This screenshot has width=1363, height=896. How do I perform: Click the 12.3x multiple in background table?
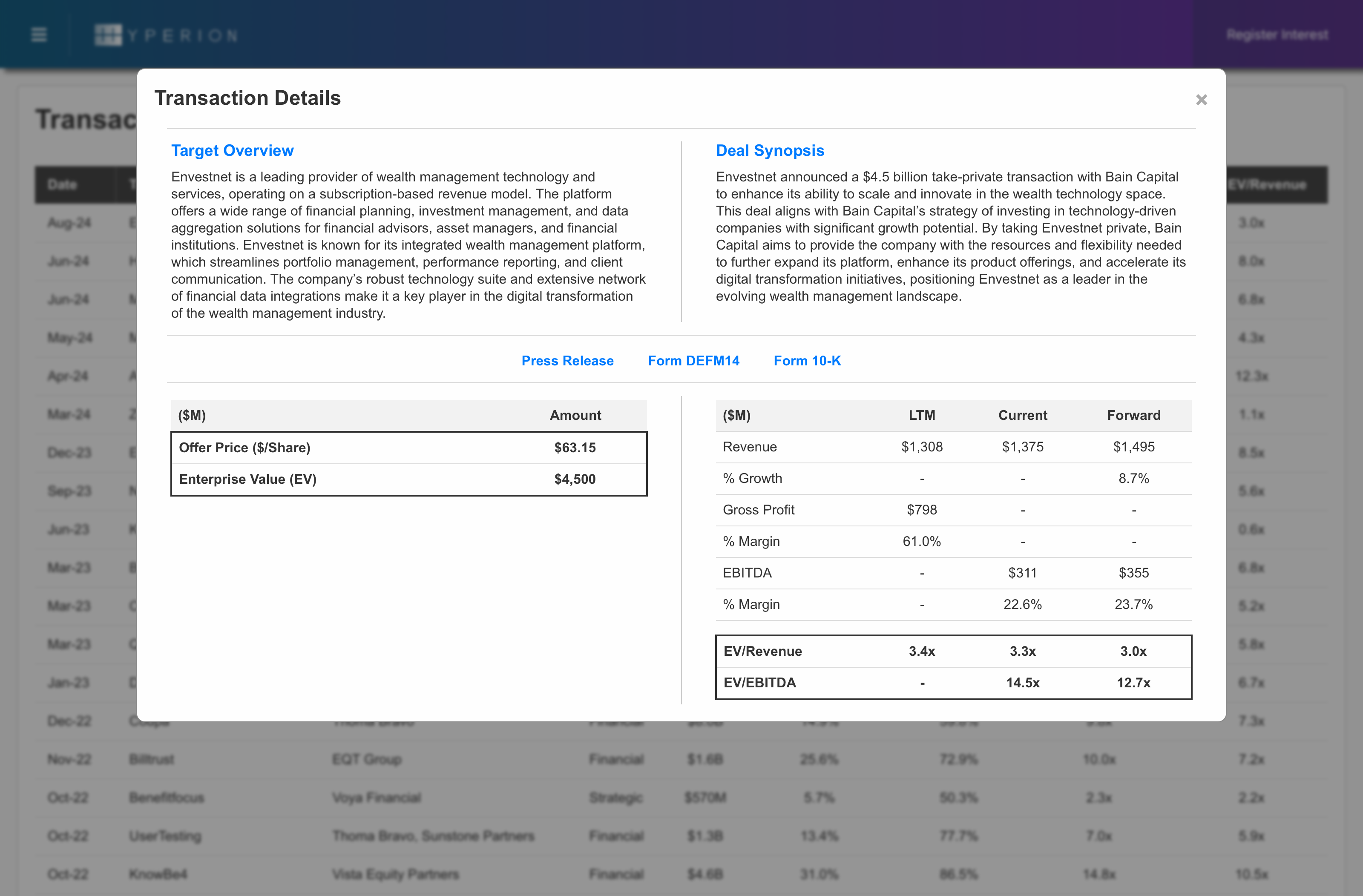tap(1252, 376)
